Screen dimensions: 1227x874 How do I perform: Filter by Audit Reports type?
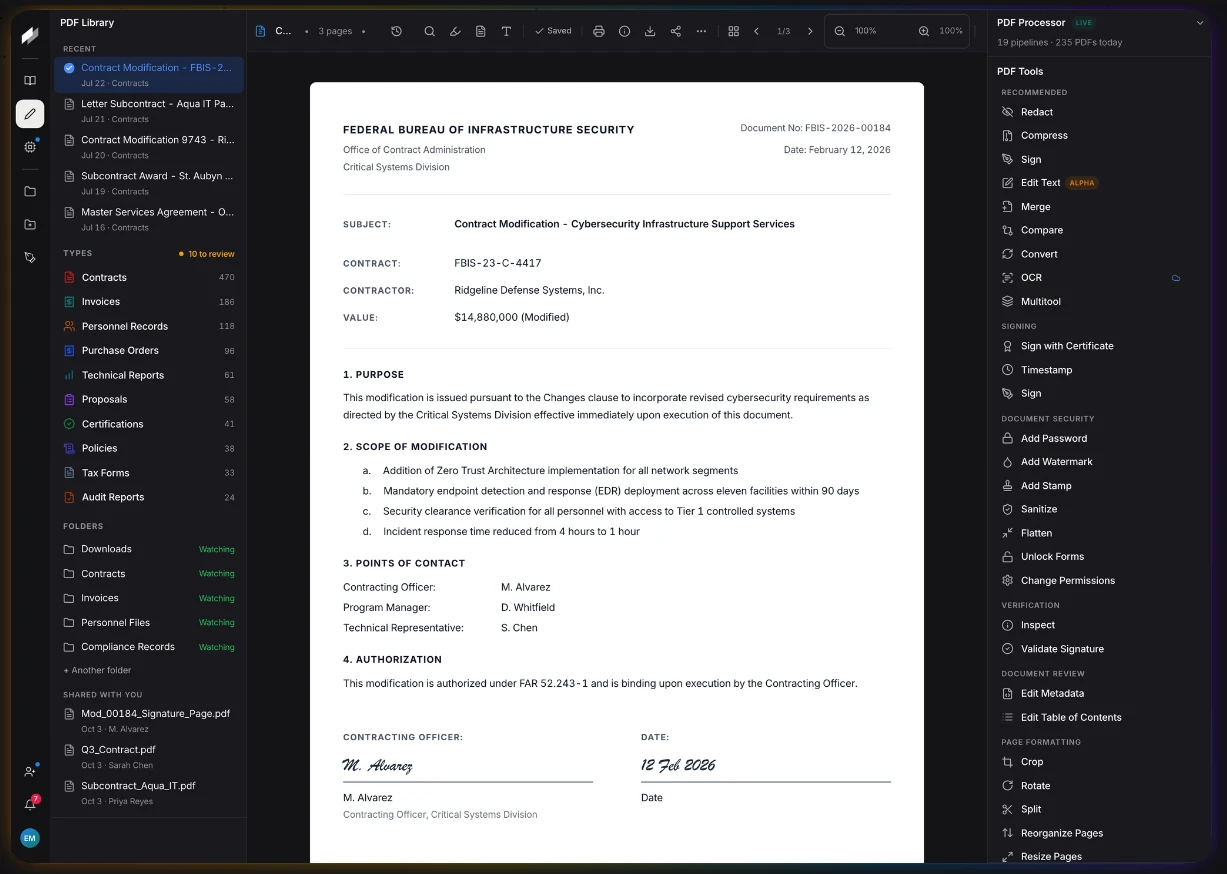point(149,497)
